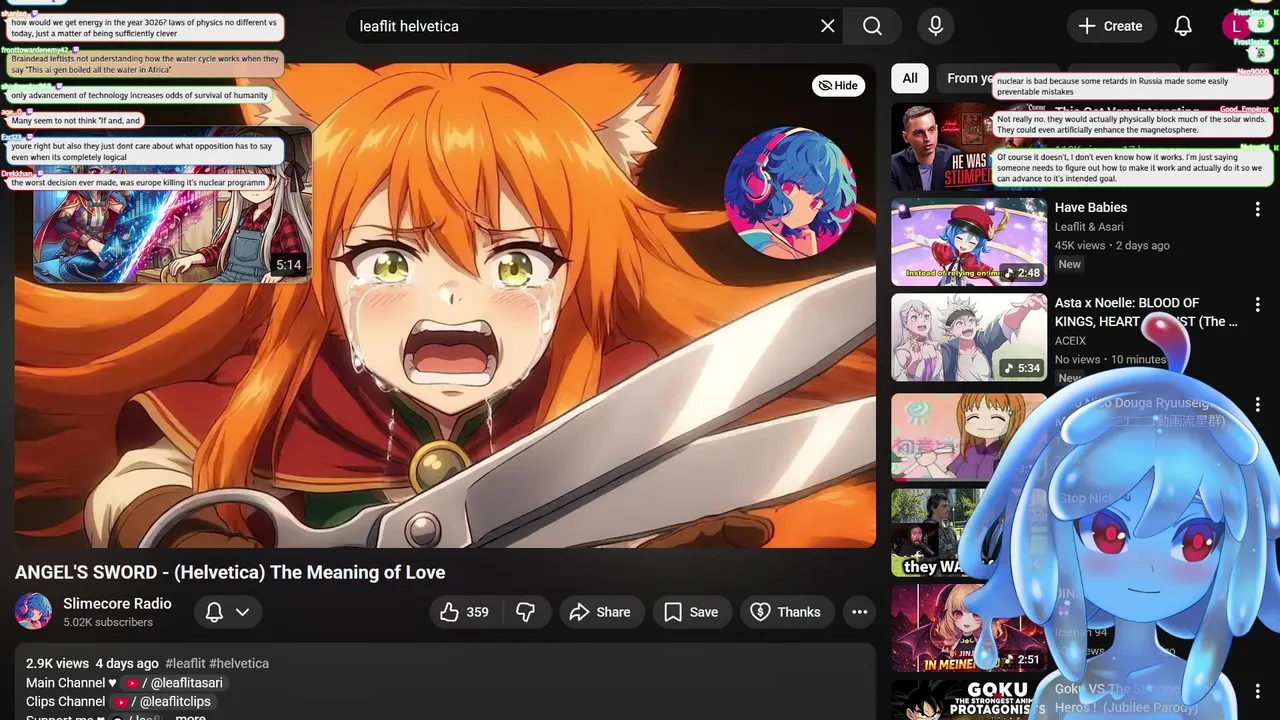Image resolution: width=1280 pixels, height=720 pixels.
Task: Open the Create menu
Action: (x=1111, y=26)
